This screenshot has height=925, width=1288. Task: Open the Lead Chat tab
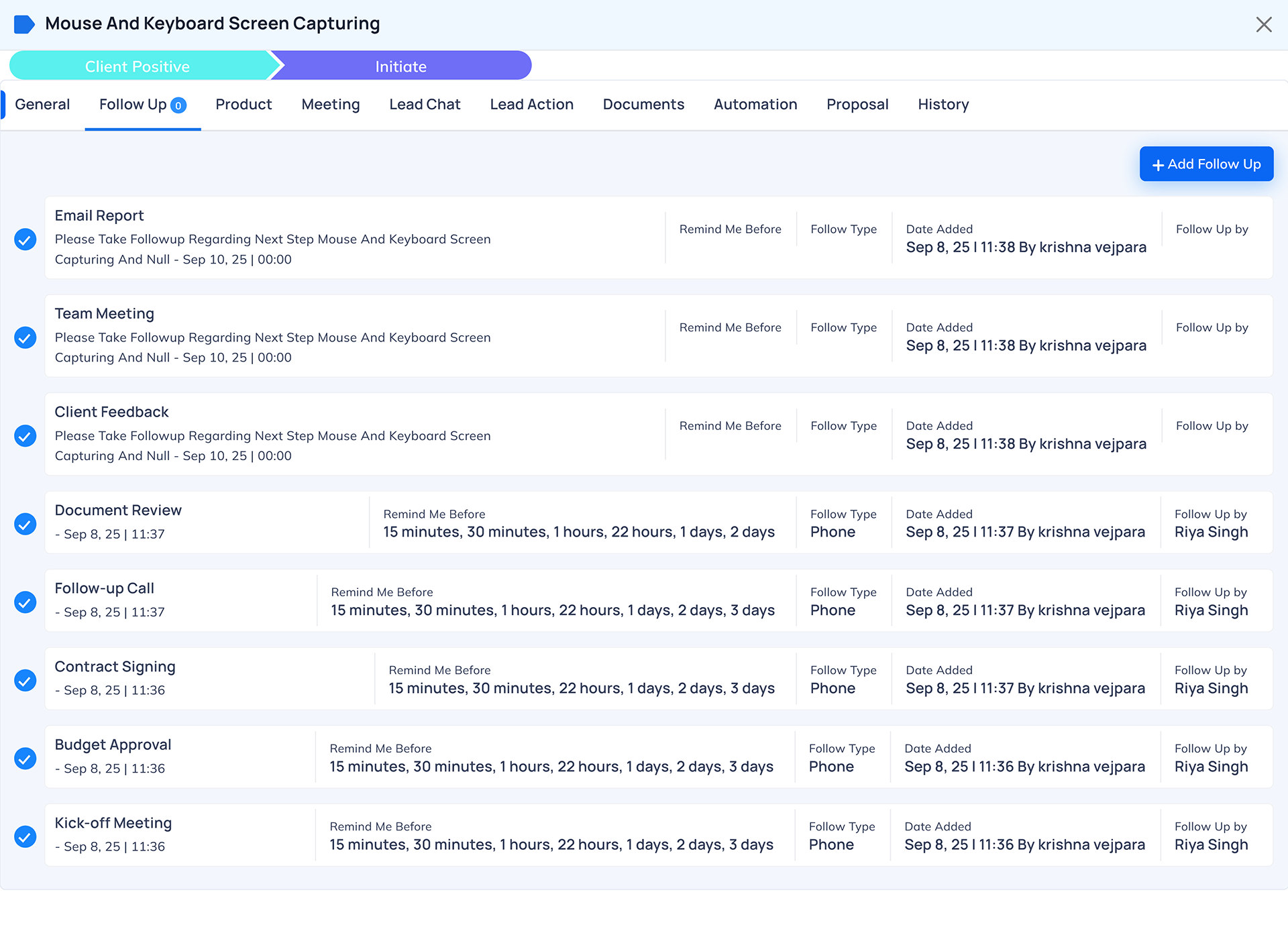coord(425,105)
